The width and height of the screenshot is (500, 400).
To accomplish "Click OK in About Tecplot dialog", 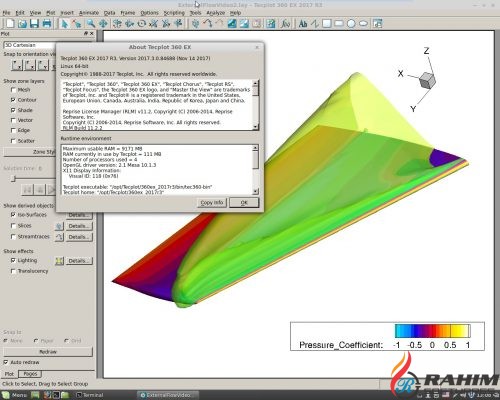I will [244, 202].
